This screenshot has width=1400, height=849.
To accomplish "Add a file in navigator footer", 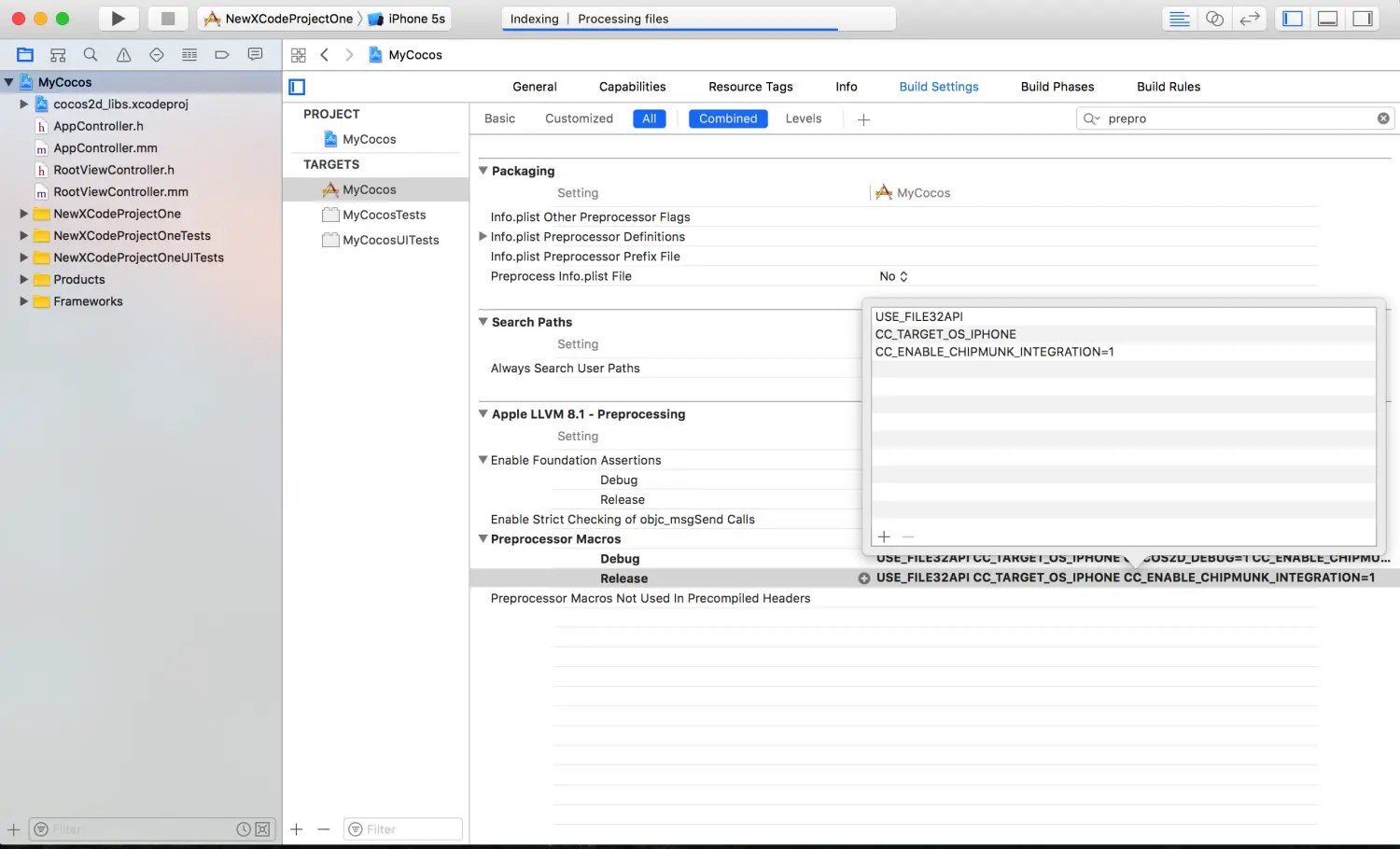I will [14, 828].
